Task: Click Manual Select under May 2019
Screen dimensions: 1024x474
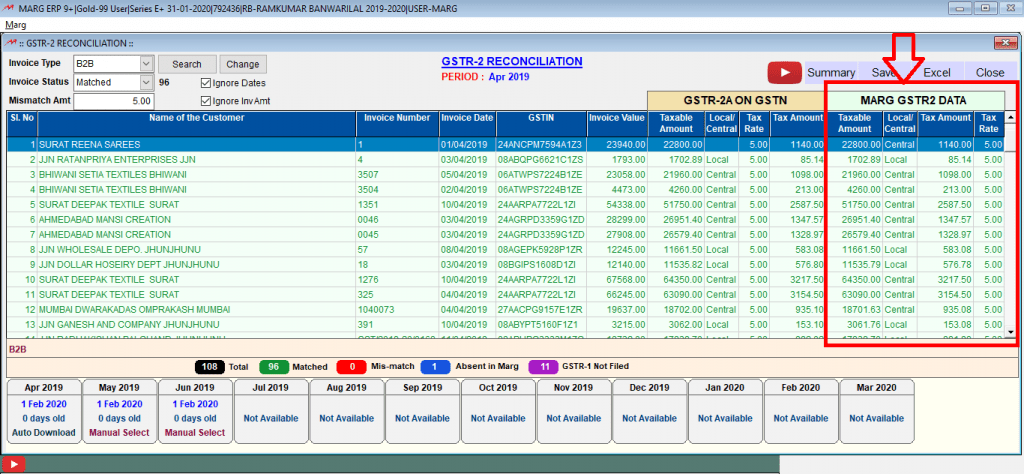Action: tap(120, 432)
